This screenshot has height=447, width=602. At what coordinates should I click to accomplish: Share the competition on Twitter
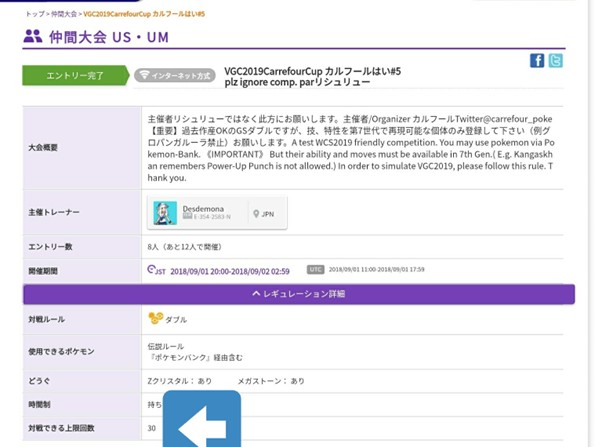pos(556,61)
